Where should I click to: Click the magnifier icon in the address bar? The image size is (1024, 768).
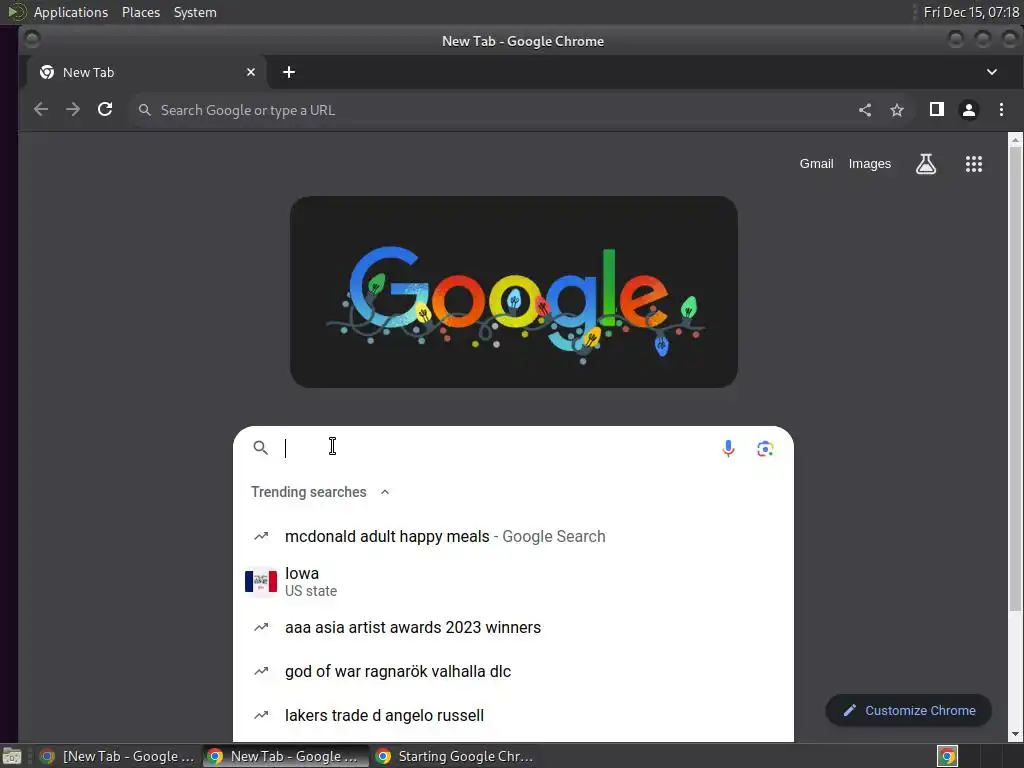pos(145,110)
